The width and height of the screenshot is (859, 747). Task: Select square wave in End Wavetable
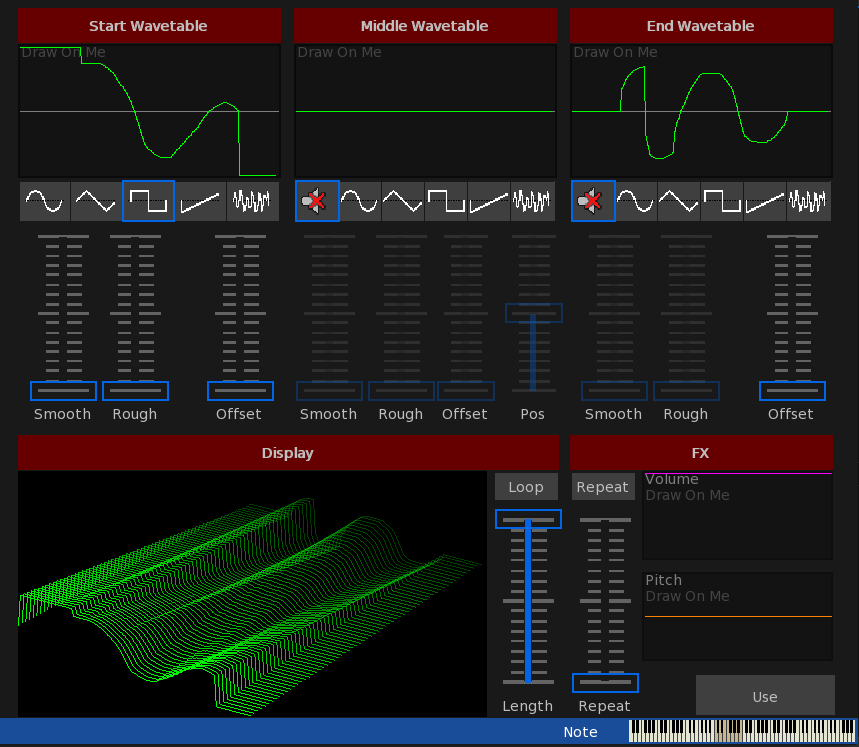[x=722, y=201]
